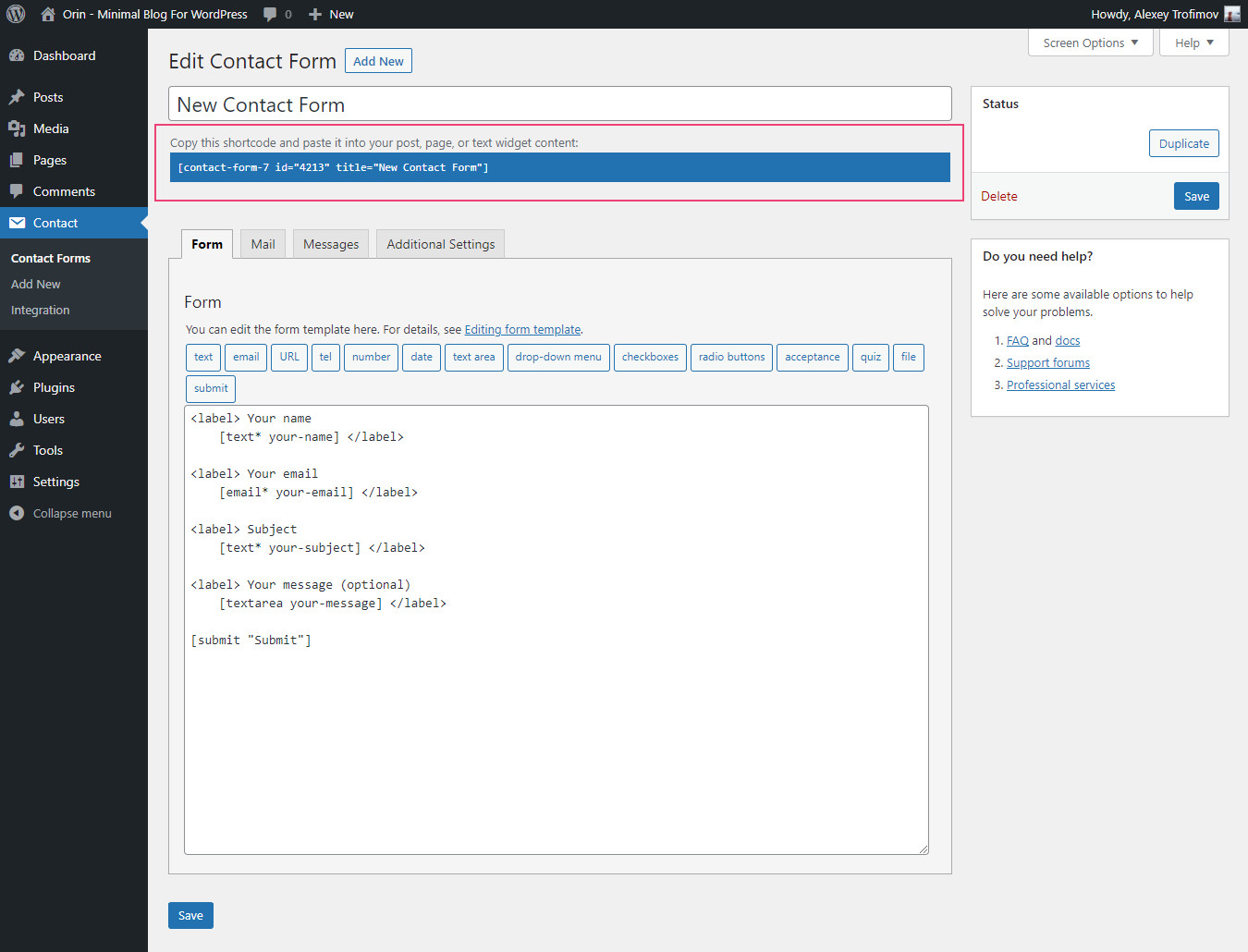Open the Posts sidebar icon

pyautogui.click(x=18, y=97)
